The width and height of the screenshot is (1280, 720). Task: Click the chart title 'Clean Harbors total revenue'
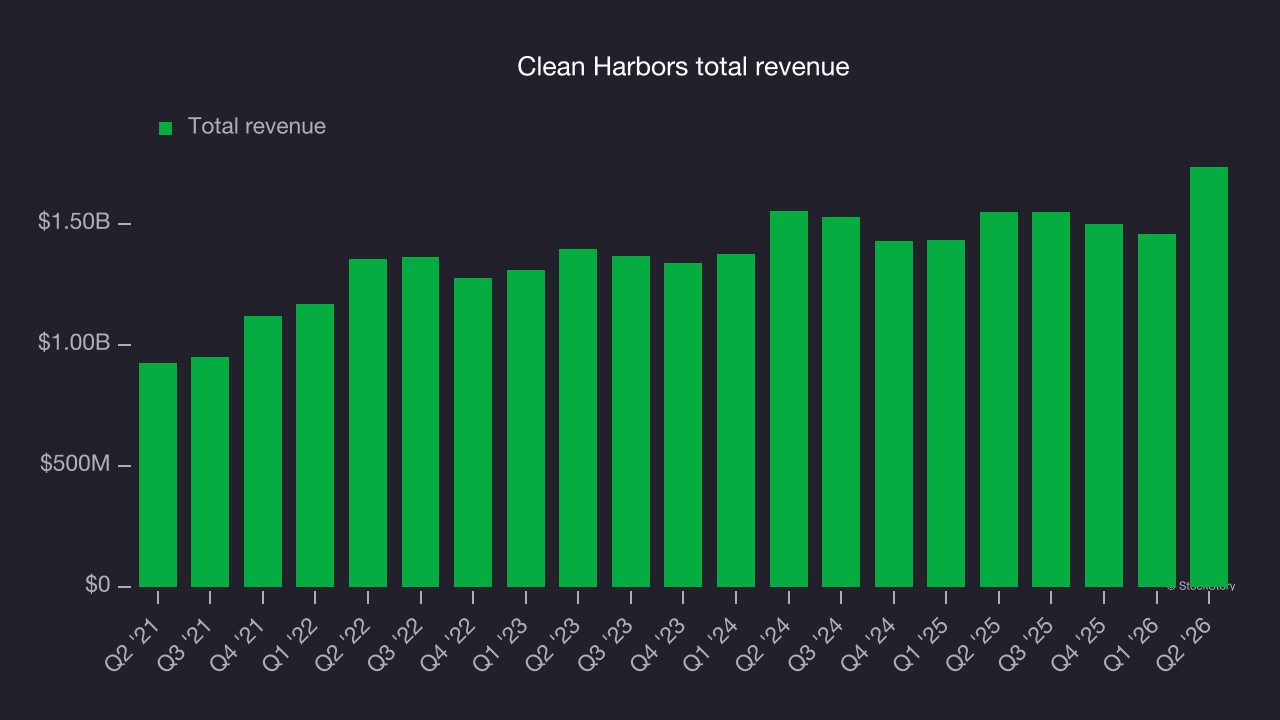(x=683, y=67)
